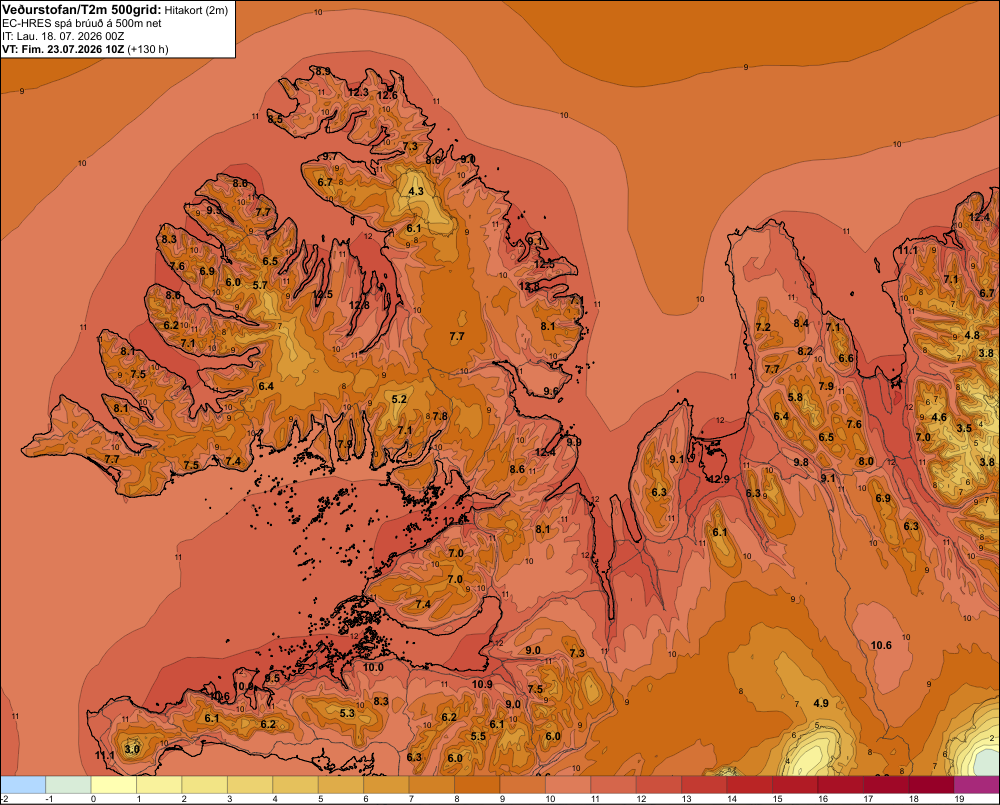Viewport: 1000px width, 805px height.
Task: Click the '6.6' temperature value
Action: click(846, 358)
